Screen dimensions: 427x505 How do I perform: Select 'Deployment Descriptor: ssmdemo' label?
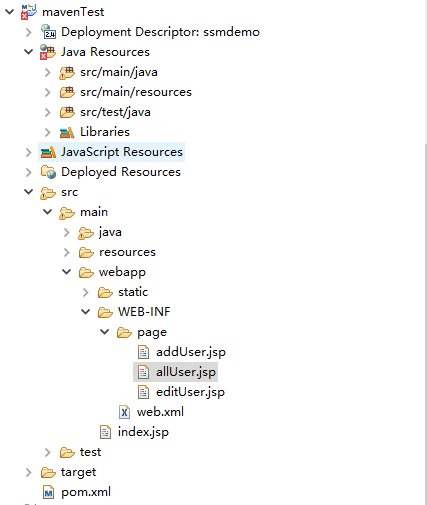pyautogui.click(x=160, y=32)
